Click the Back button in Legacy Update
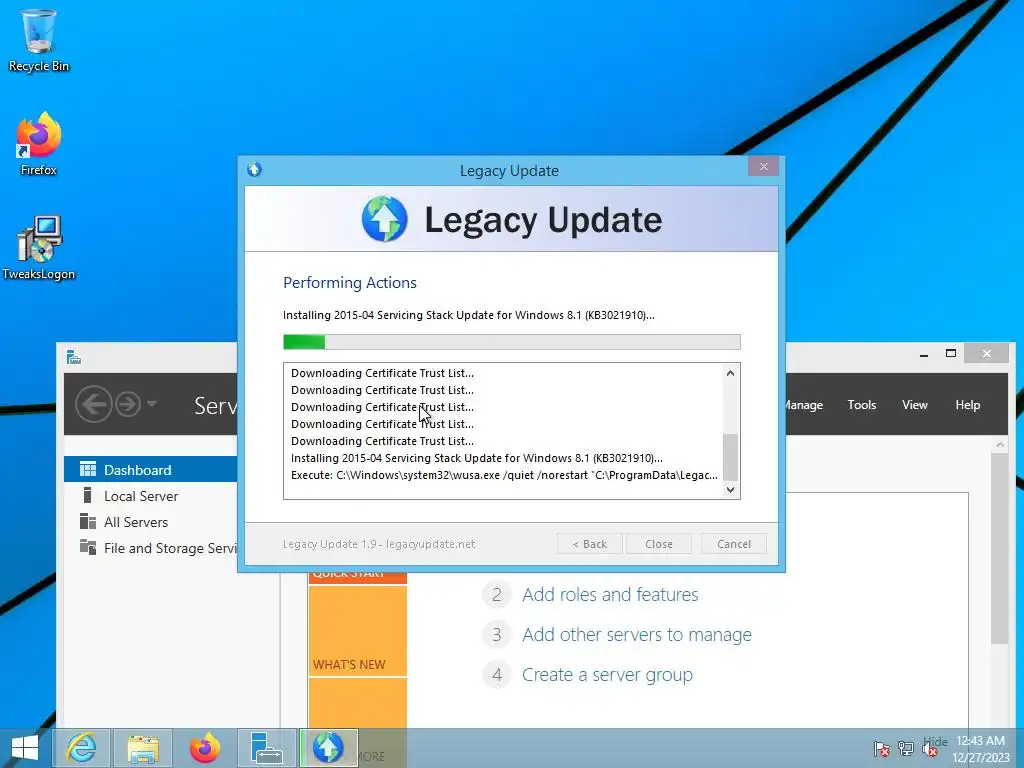Image resolution: width=1024 pixels, height=768 pixels. (x=590, y=544)
